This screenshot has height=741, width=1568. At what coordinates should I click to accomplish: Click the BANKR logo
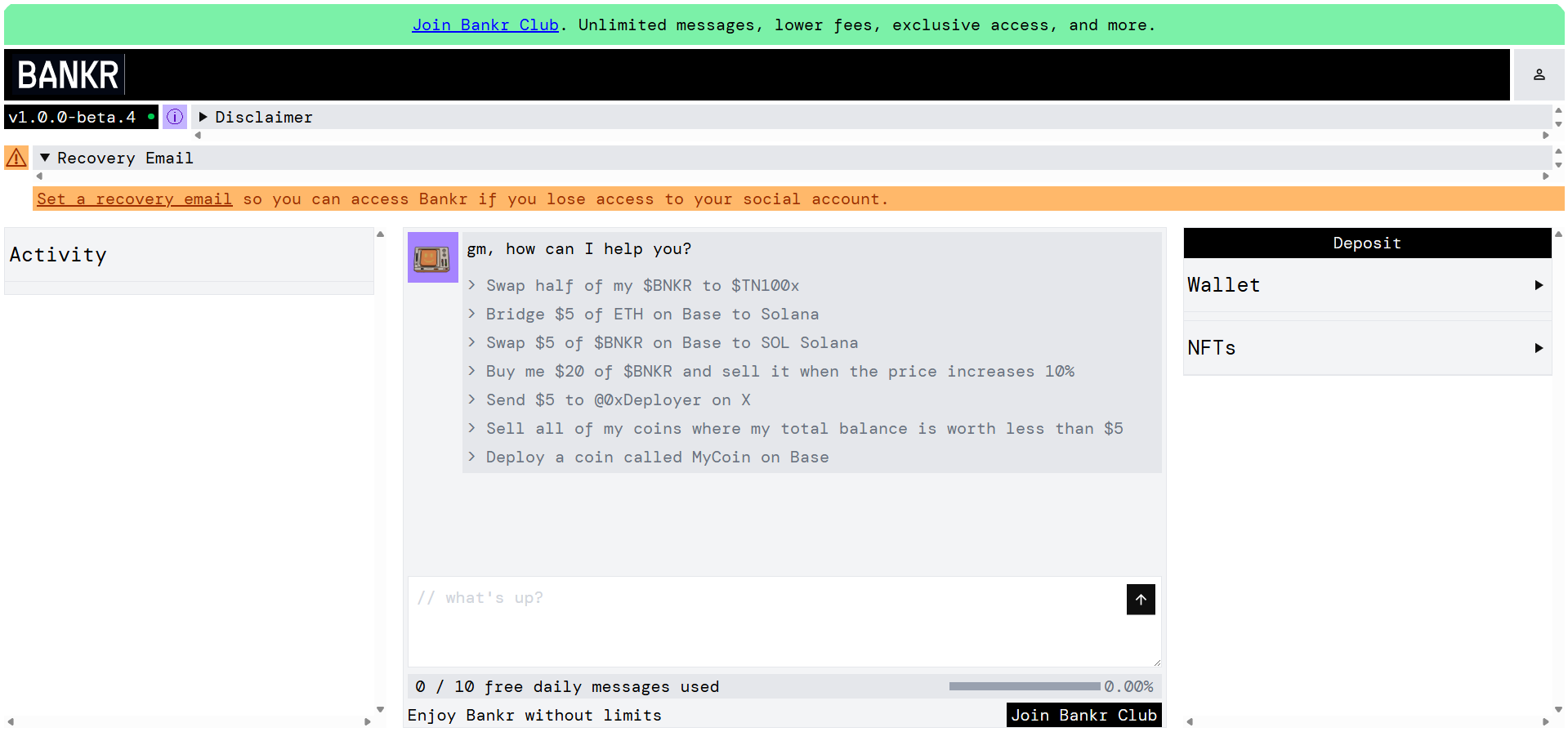(x=69, y=75)
